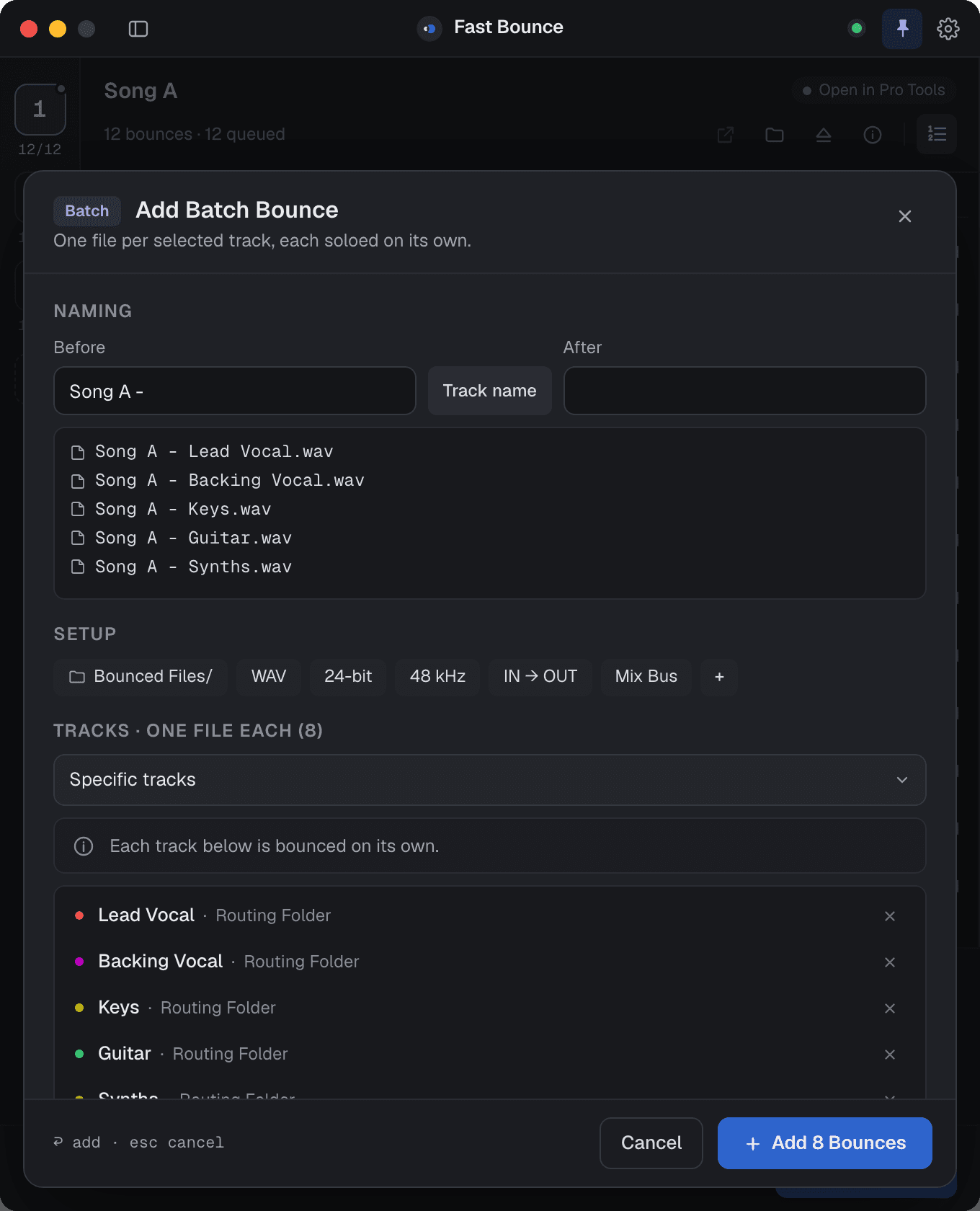Click the Fast Bounce app logo
Image resolution: width=980 pixels, height=1211 pixels.
pos(429,29)
